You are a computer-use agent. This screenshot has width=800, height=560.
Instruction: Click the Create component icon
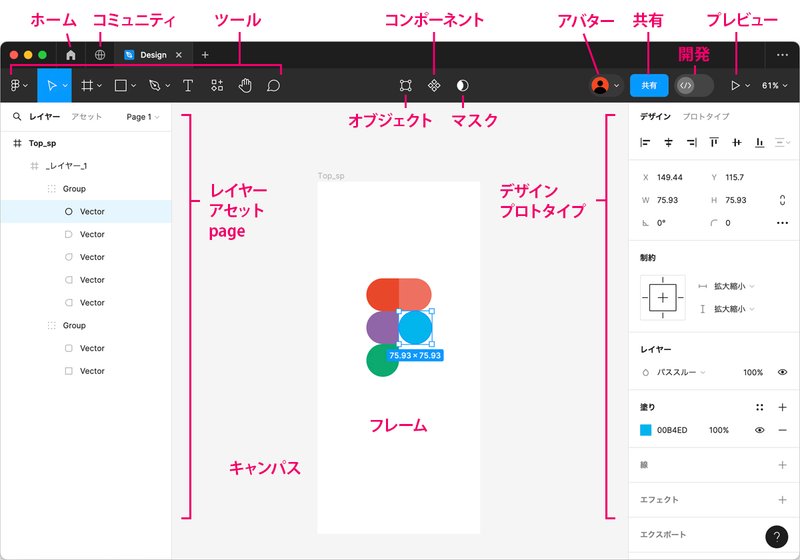[x=434, y=85]
